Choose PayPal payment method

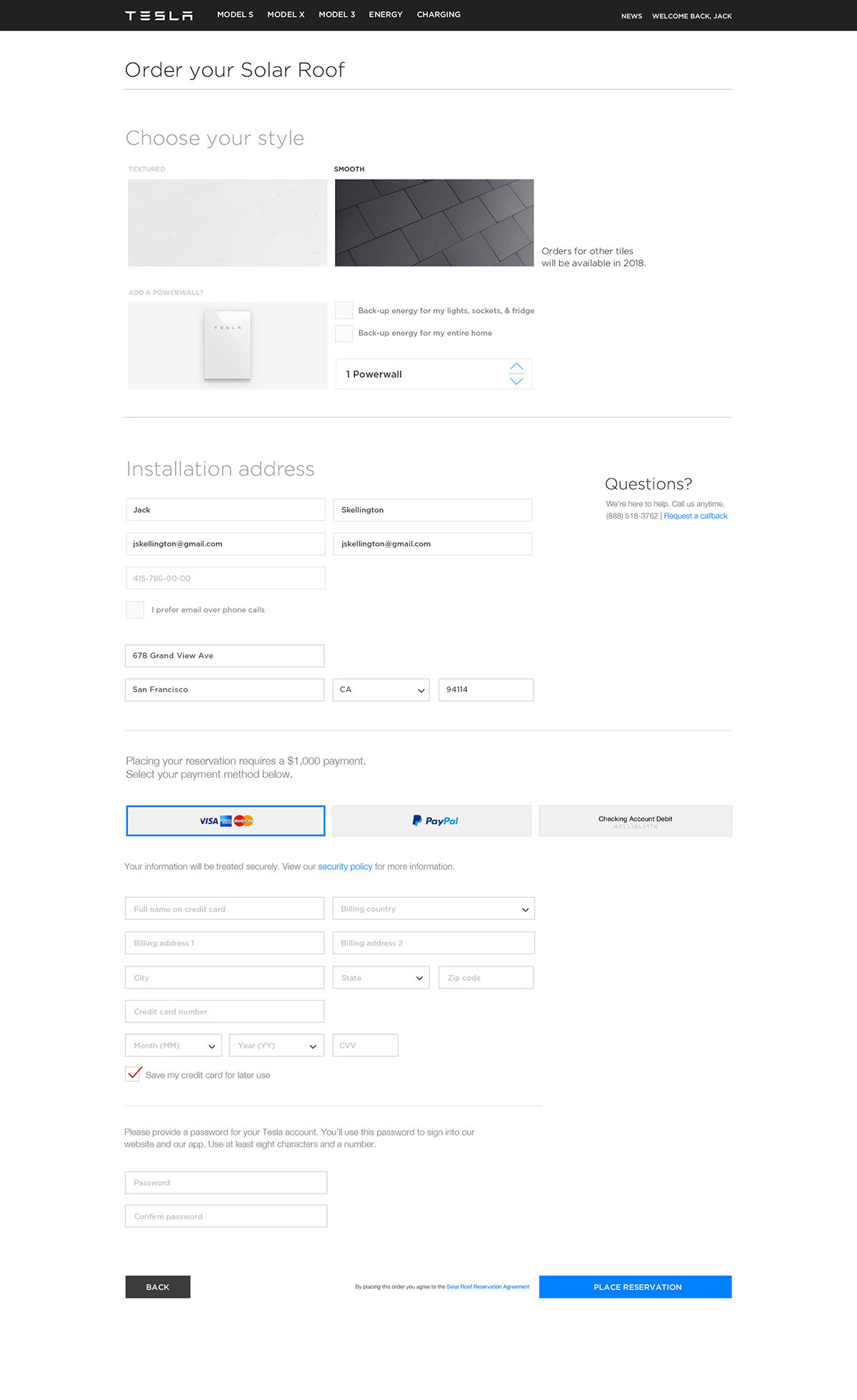pos(432,821)
